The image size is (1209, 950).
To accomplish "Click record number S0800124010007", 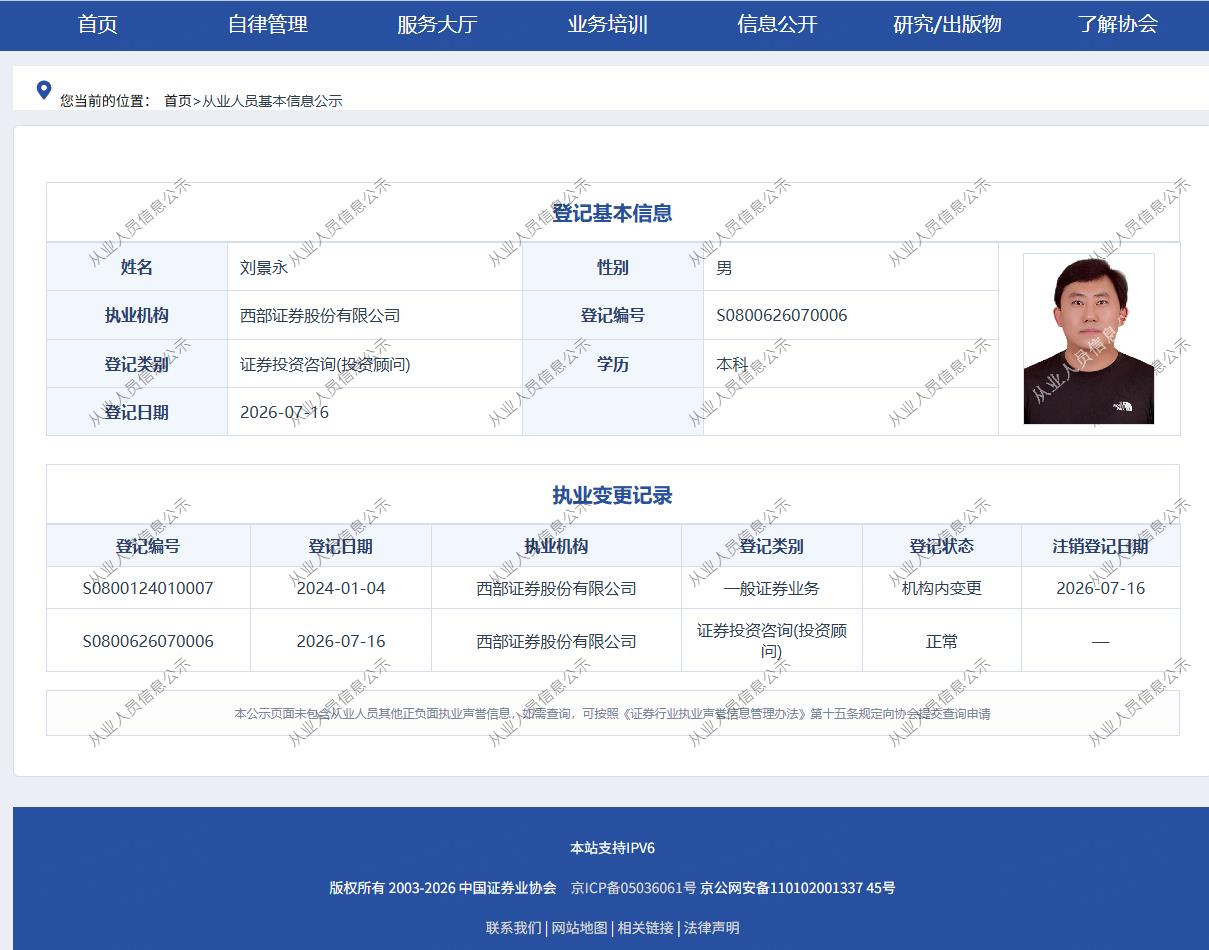I will (148, 588).
